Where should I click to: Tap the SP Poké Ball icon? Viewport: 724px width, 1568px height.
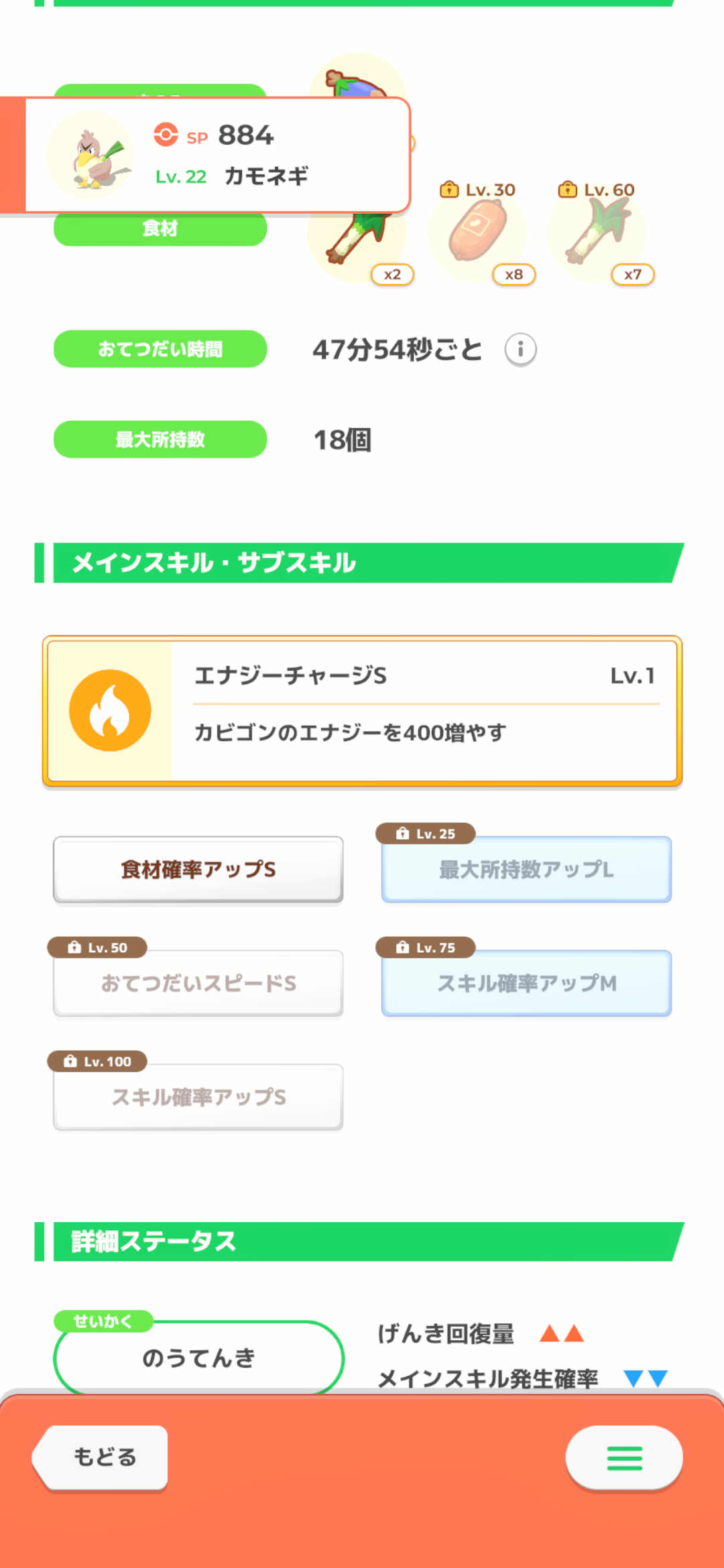166,135
